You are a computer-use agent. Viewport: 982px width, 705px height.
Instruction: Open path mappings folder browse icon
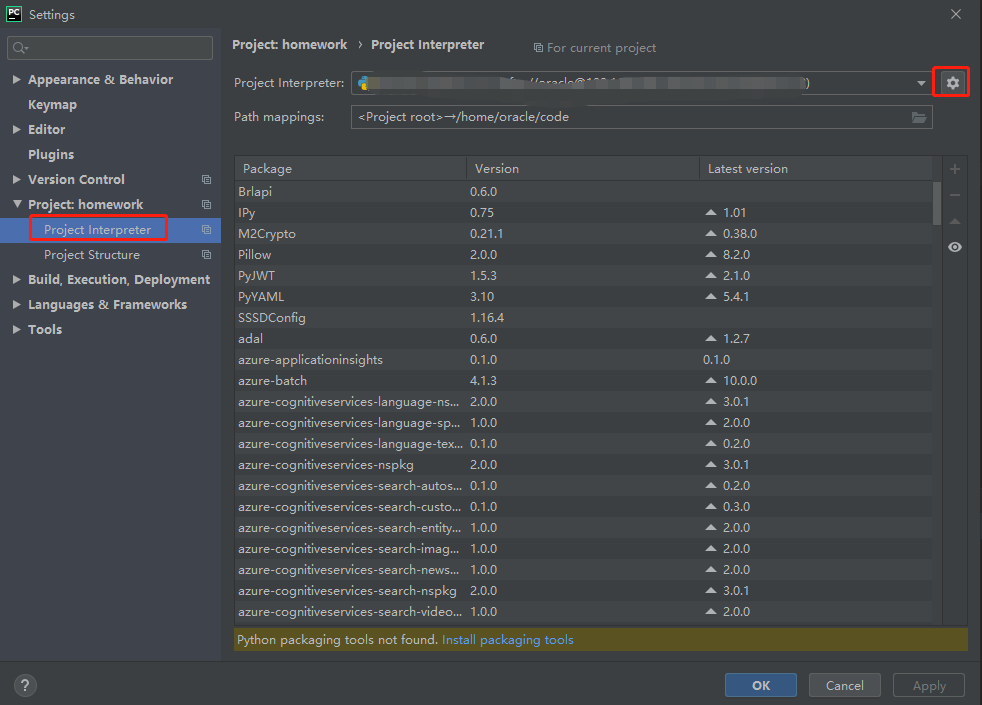point(919,117)
